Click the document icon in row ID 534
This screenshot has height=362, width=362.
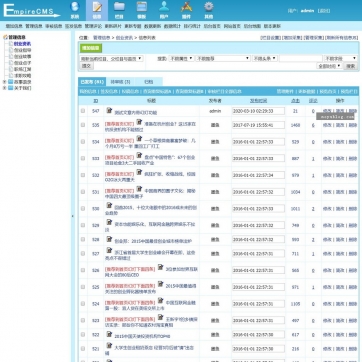click(139, 138)
